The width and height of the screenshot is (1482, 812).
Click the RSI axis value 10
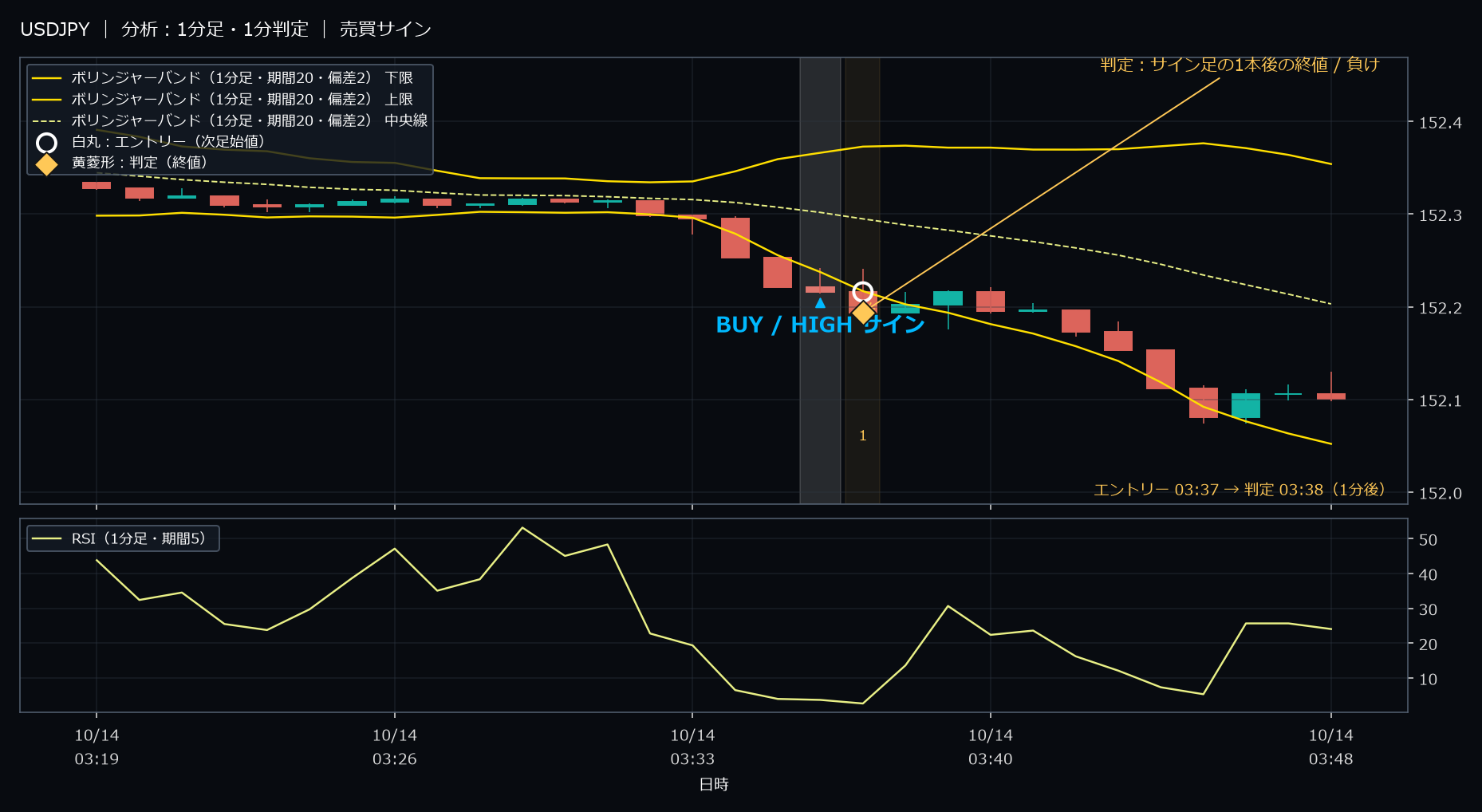tap(1428, 680)
